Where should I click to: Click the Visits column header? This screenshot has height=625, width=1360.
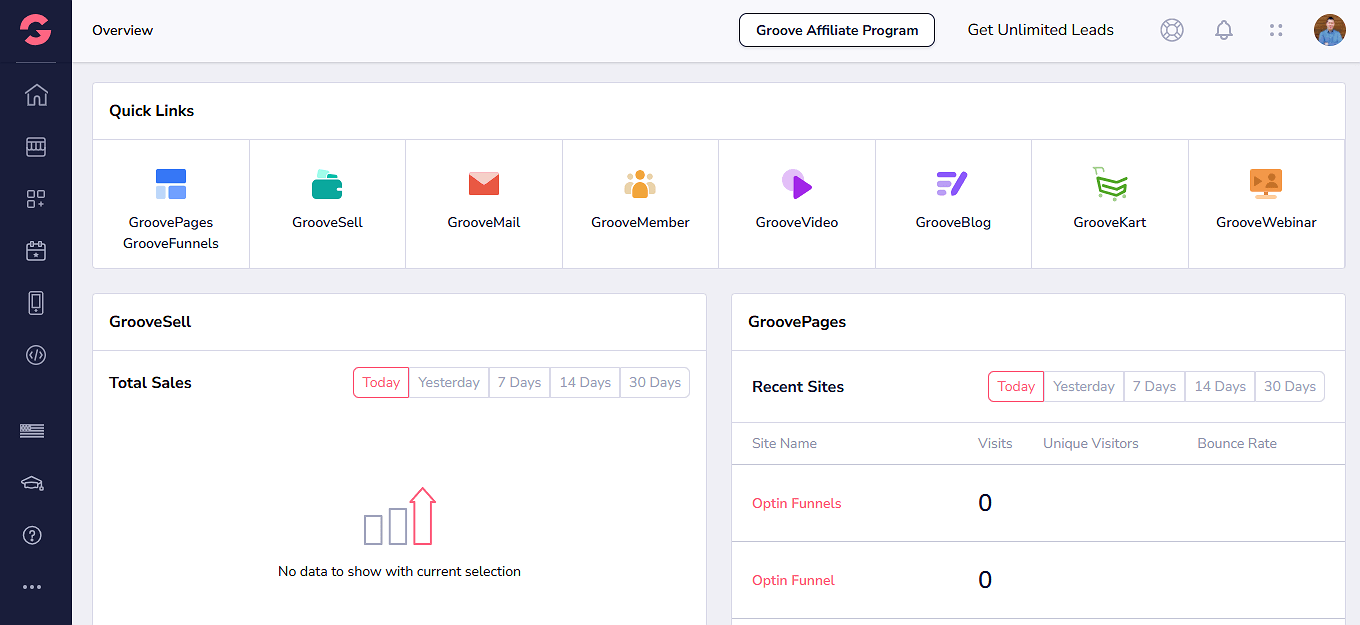click(x=995, y=443)
